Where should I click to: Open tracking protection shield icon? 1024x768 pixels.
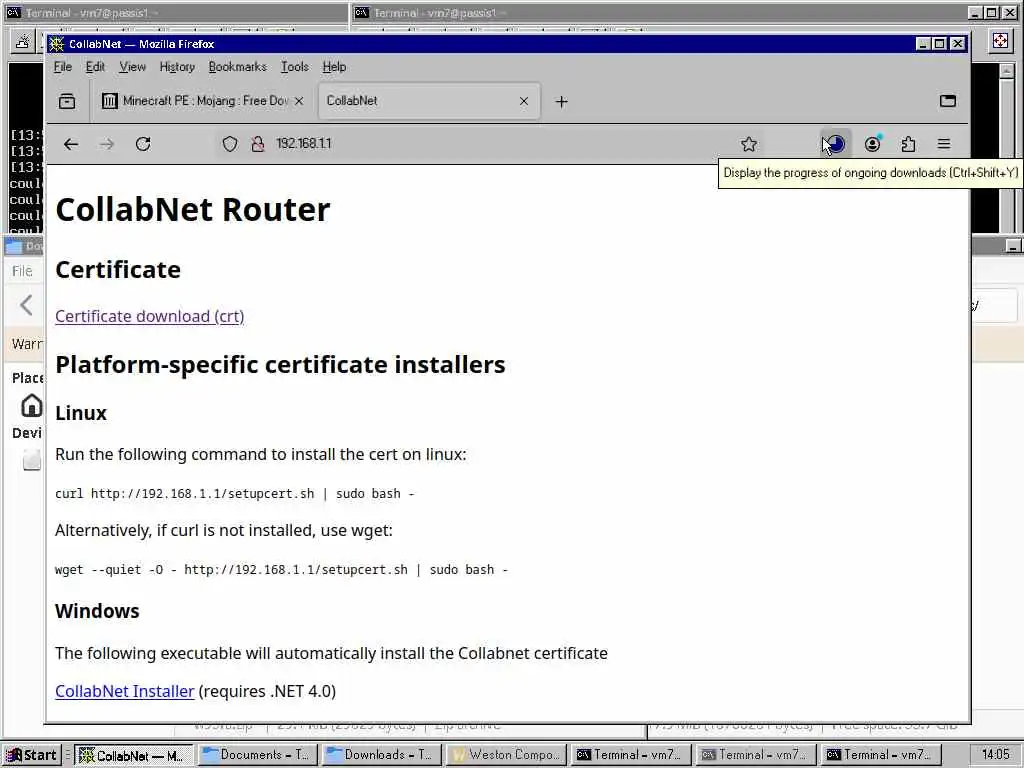tap(230, 144)
